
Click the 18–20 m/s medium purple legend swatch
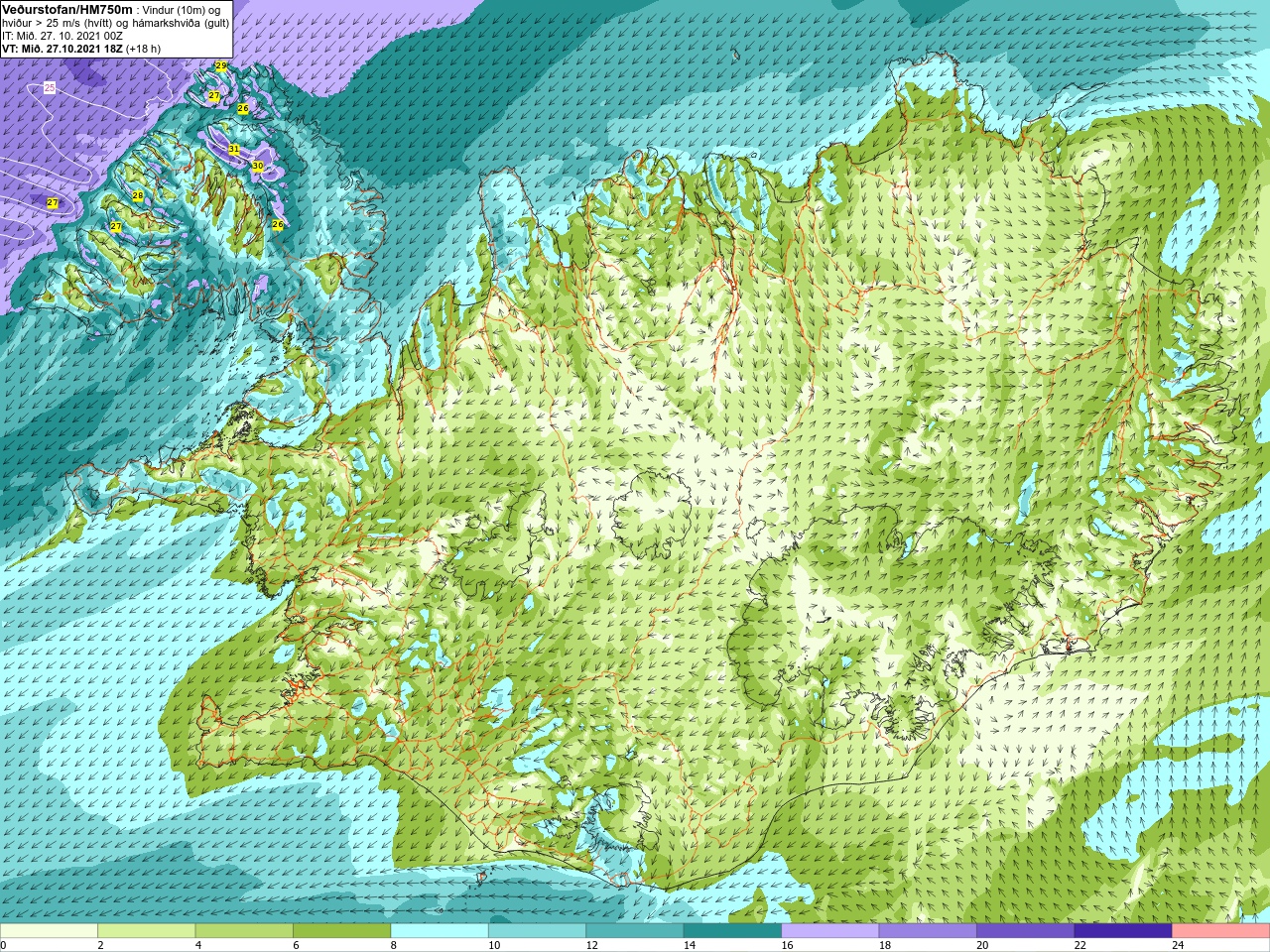[x=928, y=931]
